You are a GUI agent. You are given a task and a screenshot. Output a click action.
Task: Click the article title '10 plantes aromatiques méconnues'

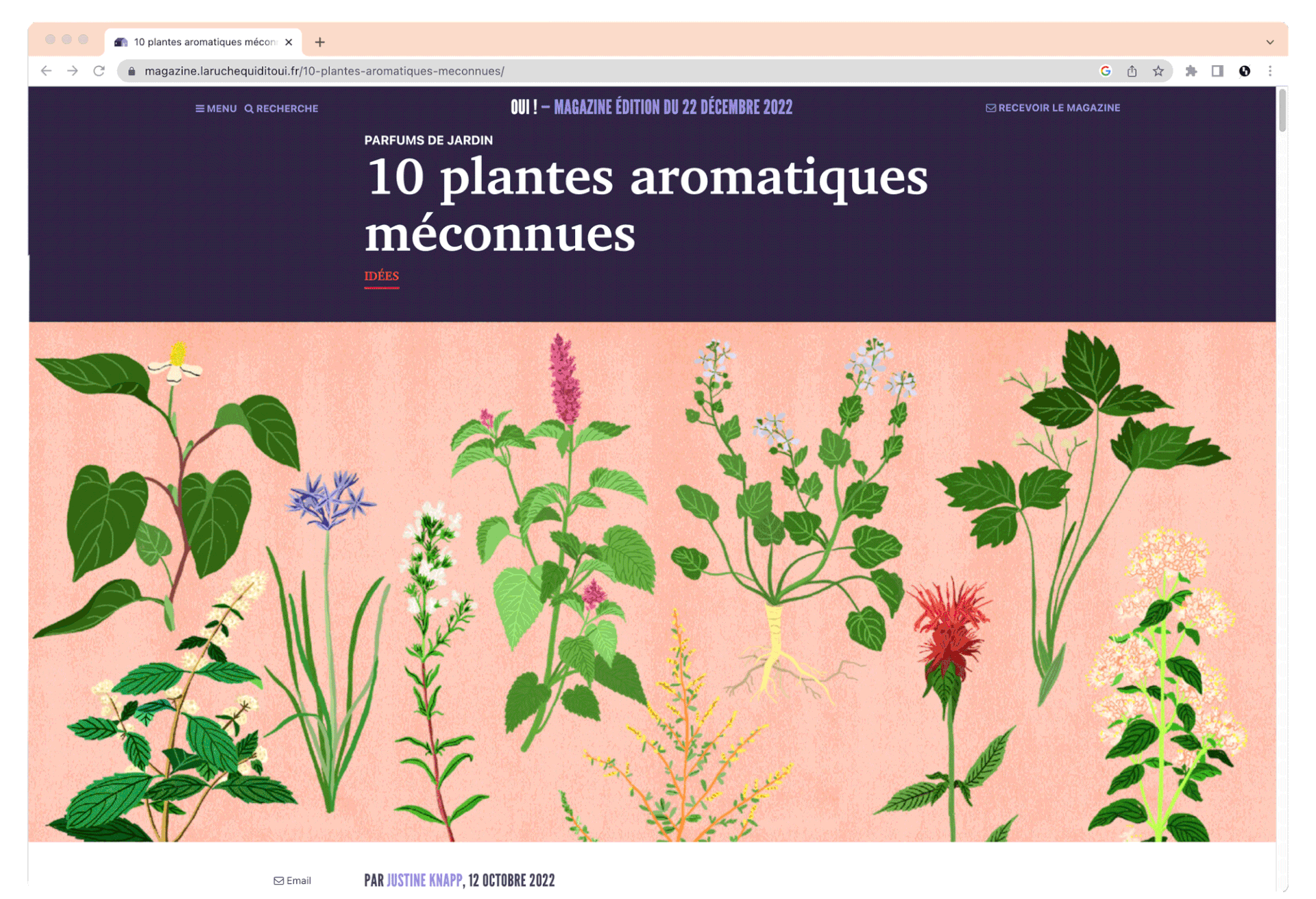pyautogui.click(x=646, y=204)
